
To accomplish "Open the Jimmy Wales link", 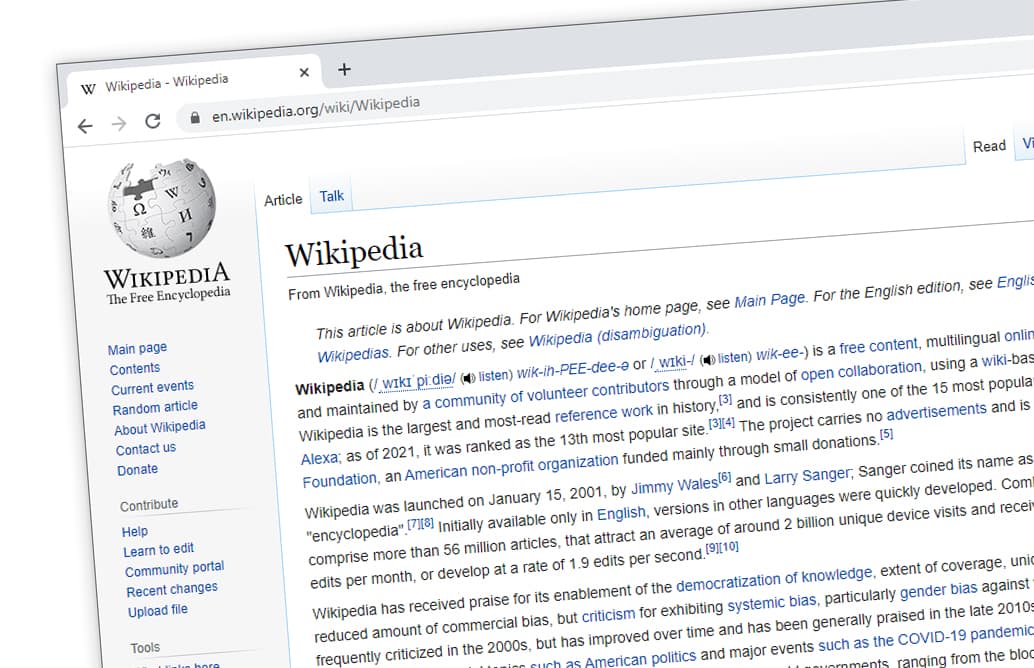I will [674, 486].
